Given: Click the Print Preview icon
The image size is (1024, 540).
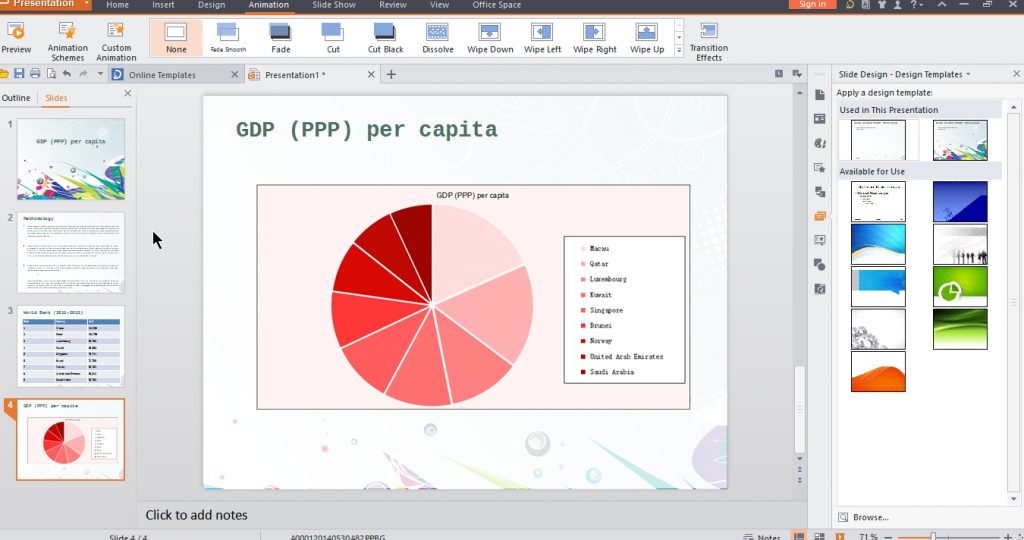Looking at the screenshot, I should pyautogui.click(x=51, y=74).
